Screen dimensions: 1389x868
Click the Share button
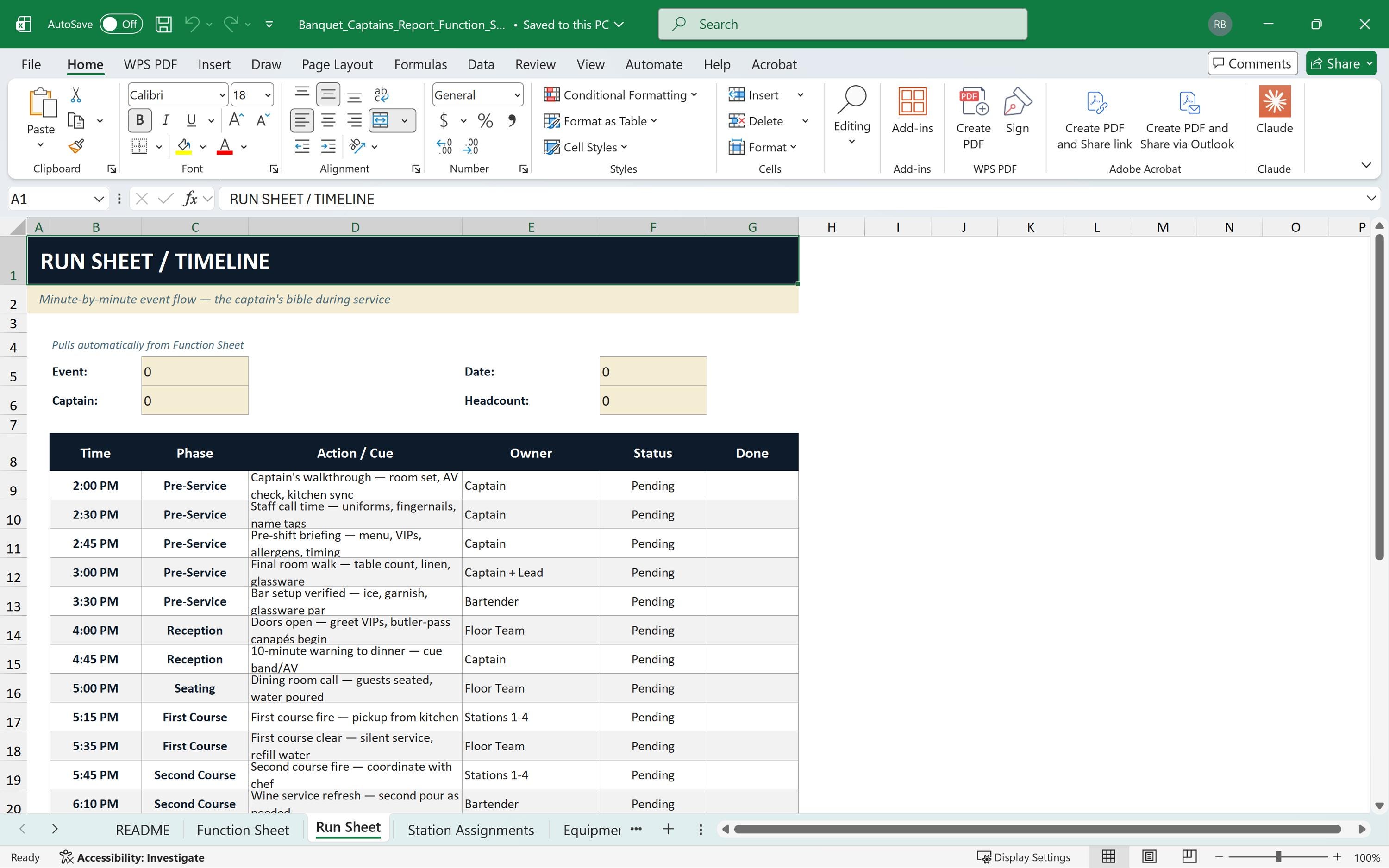(x=1341, y=63)
